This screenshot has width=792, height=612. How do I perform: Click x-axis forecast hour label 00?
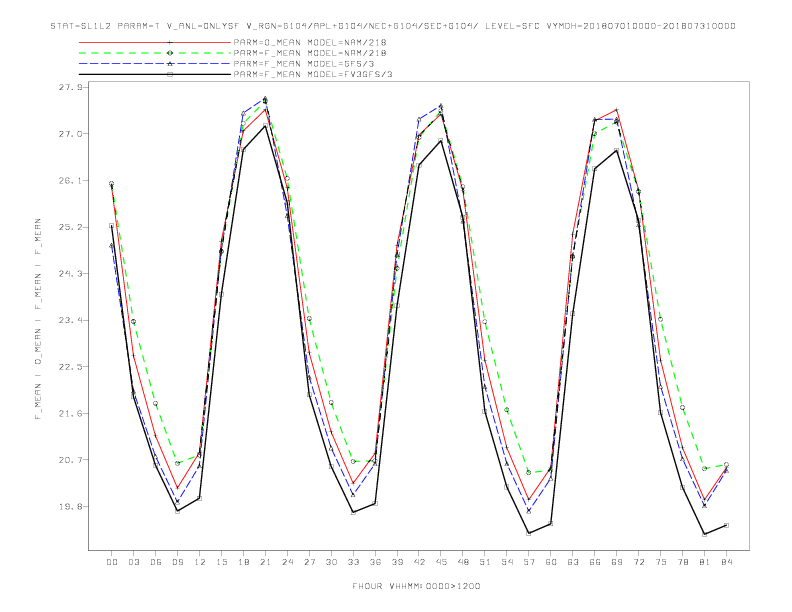click(112, 562)
